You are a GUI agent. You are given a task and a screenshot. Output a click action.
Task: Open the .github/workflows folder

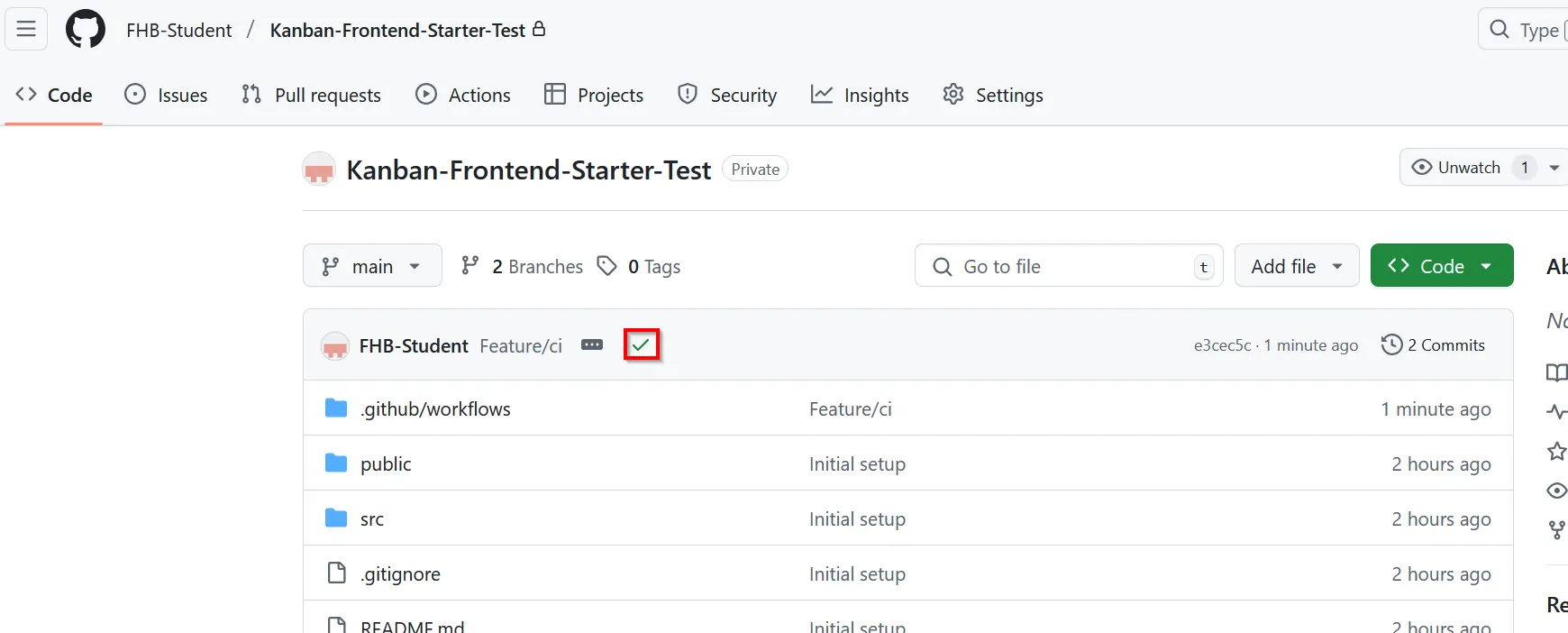435,408
